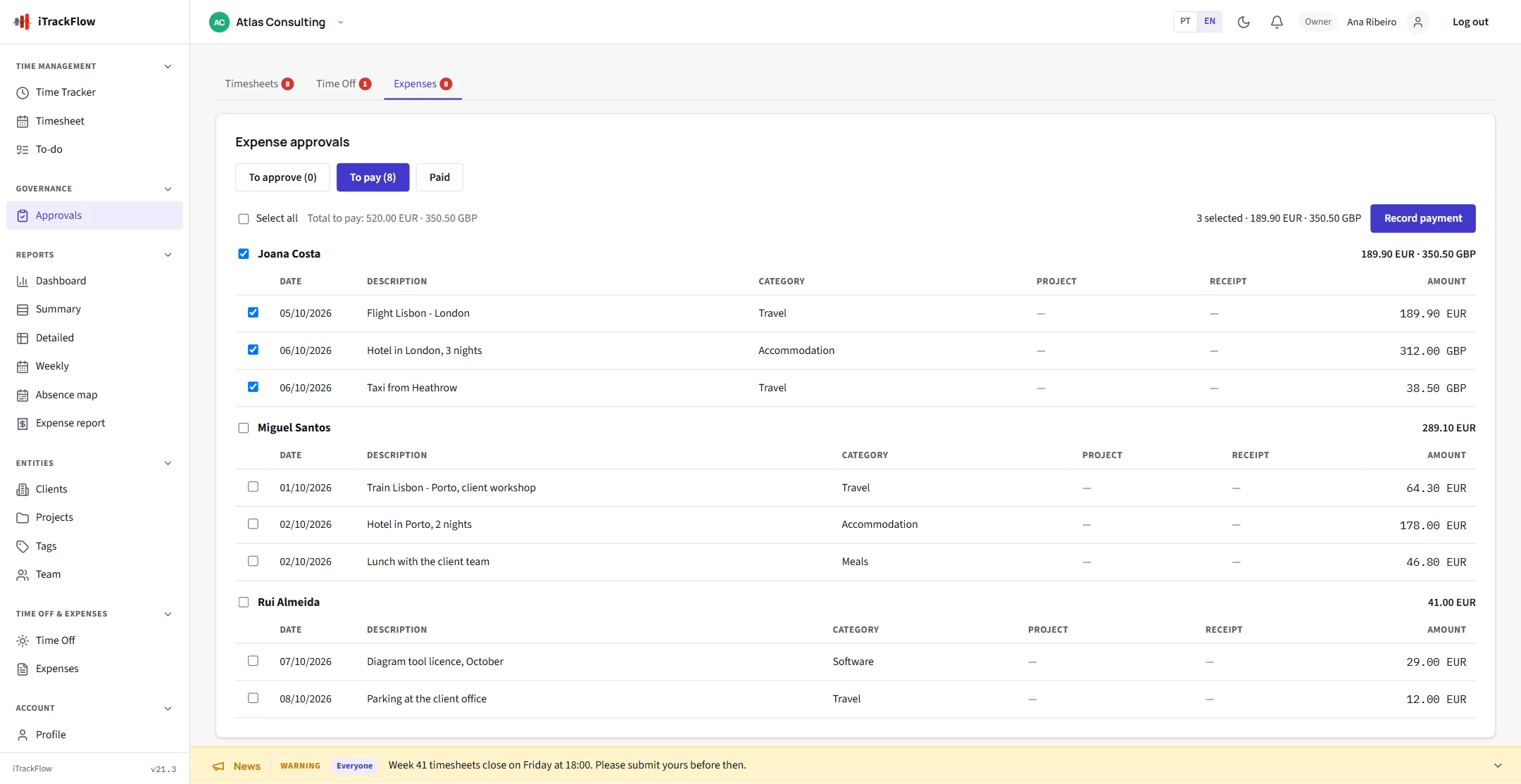Show To approve (0) expenses
Viewport: 1521px width, 784px height.
(282, 177)
